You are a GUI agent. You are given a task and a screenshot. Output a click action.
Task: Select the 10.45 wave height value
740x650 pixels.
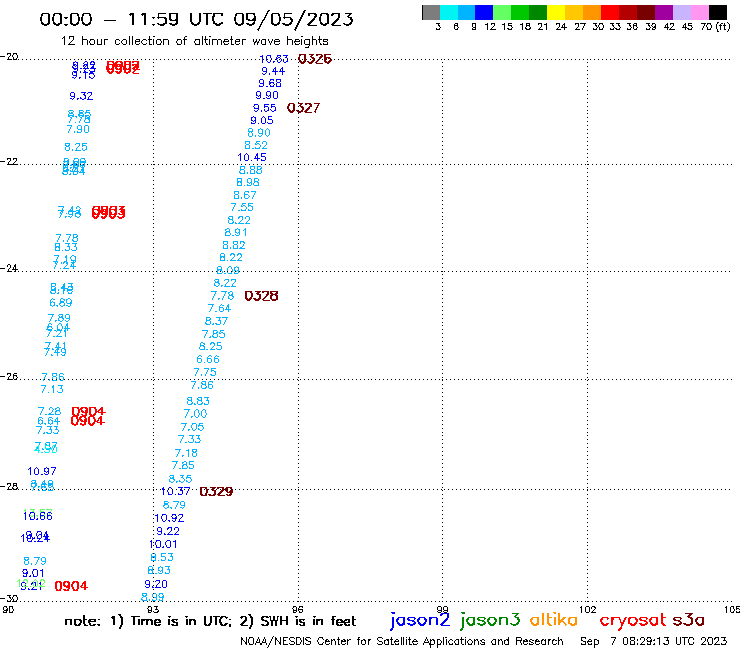(252, 158)
